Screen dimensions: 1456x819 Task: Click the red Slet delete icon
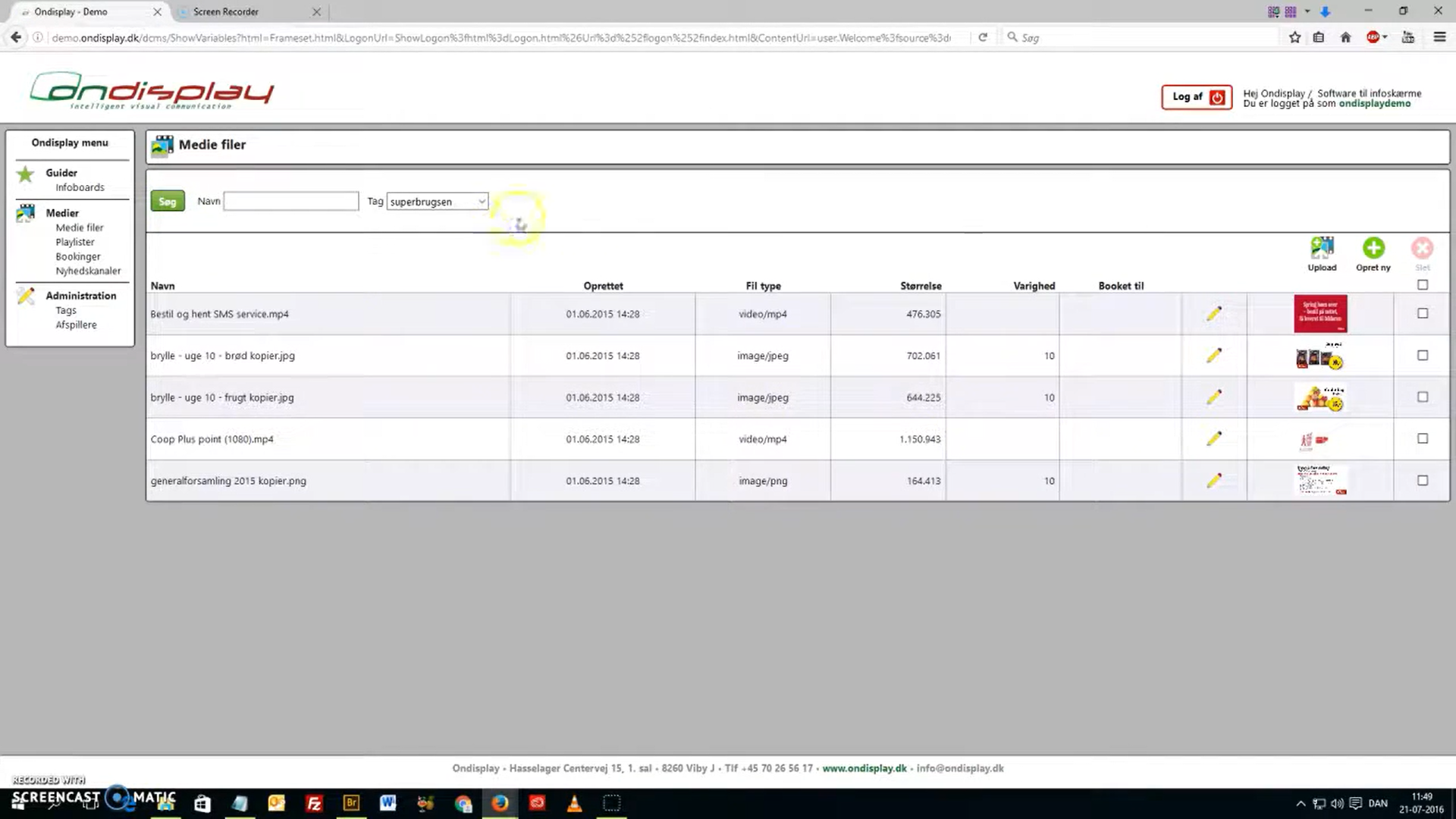click(x=1422, y=248)
